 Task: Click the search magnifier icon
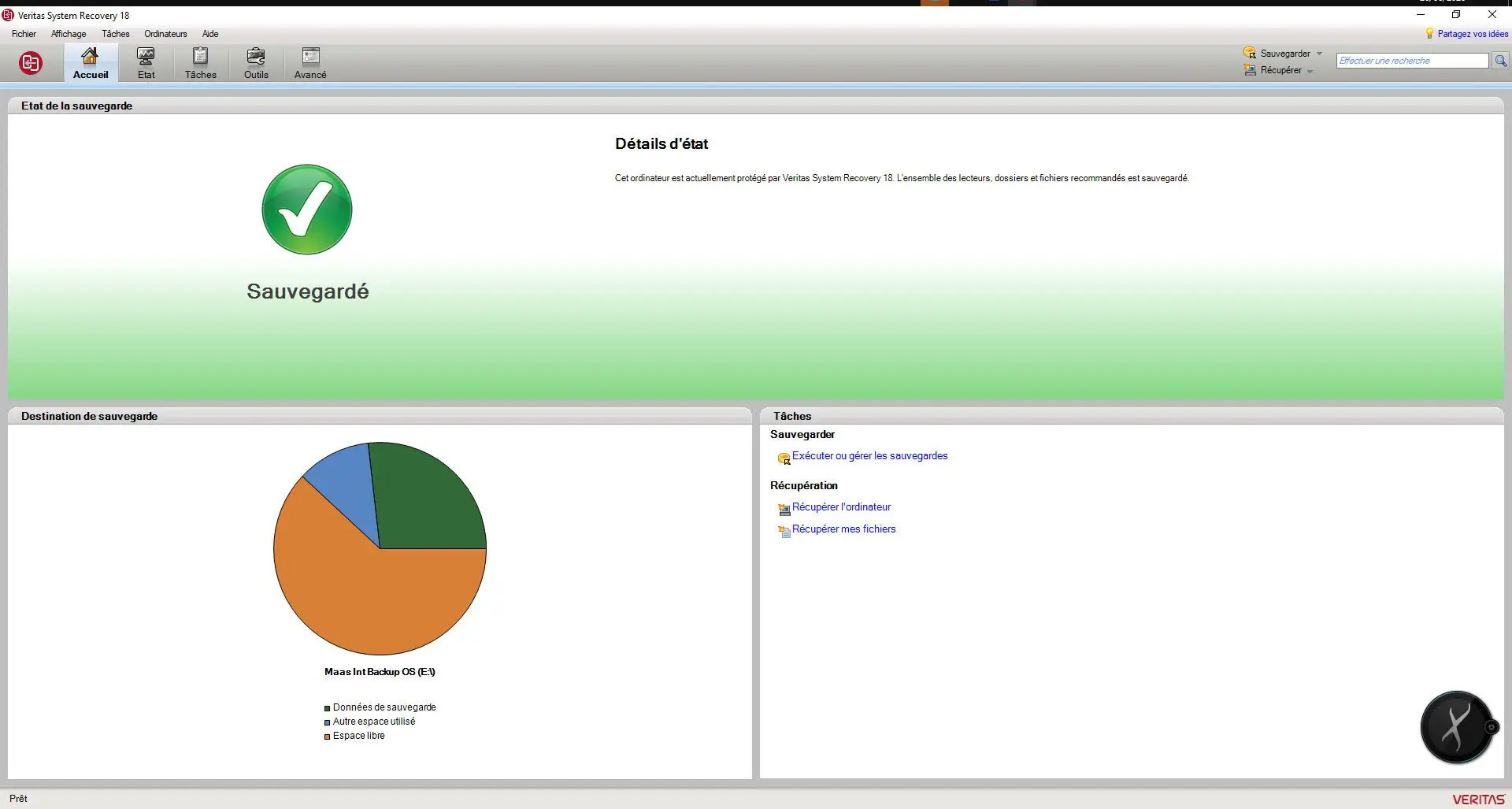1501,61
